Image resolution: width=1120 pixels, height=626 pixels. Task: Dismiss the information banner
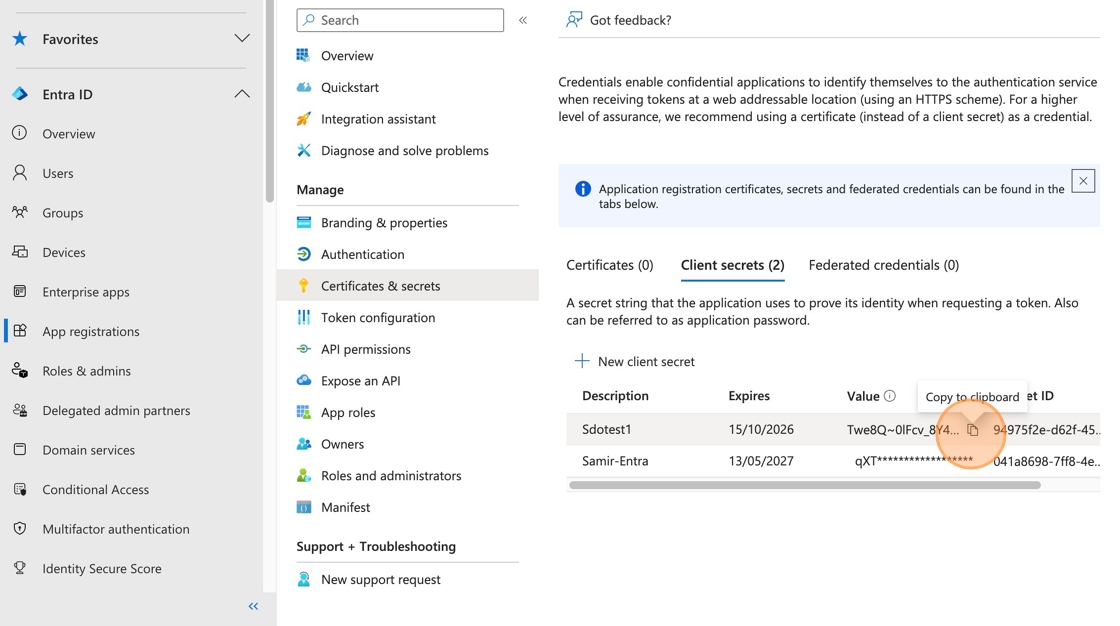coord(1083,181)
